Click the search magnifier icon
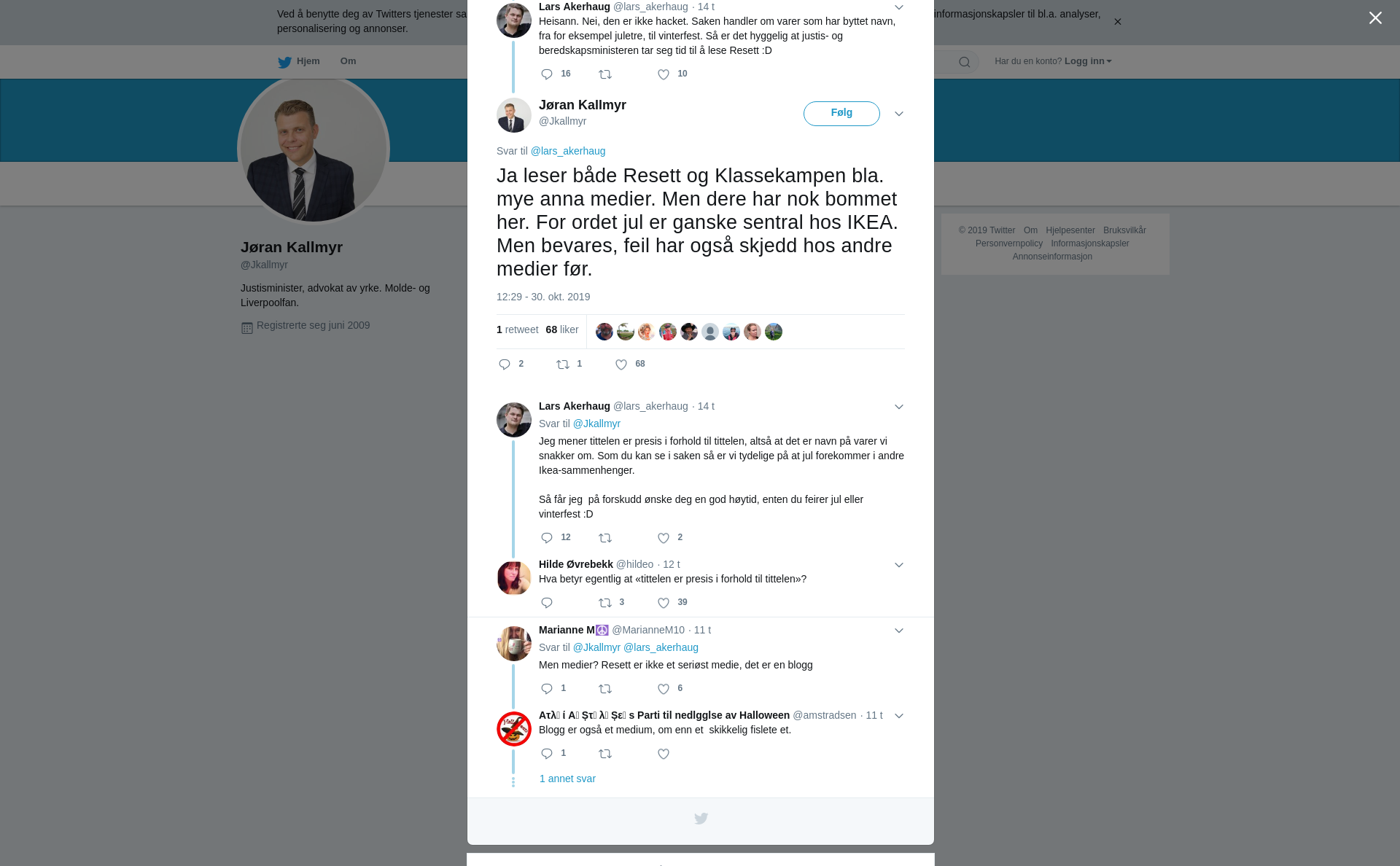 point(965,62)
